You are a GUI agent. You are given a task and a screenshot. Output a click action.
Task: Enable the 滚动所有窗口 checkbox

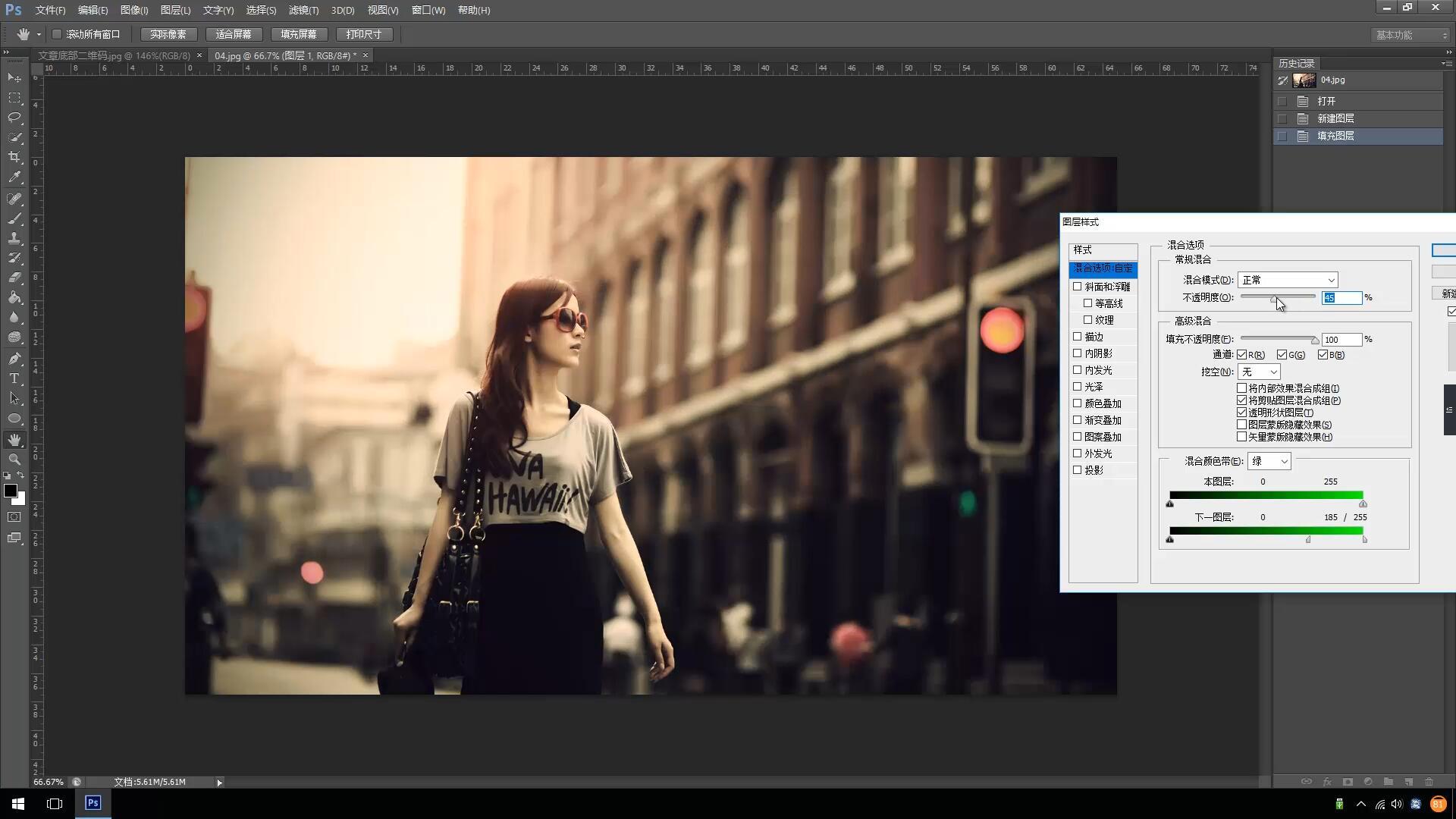[x=57, y=34]
